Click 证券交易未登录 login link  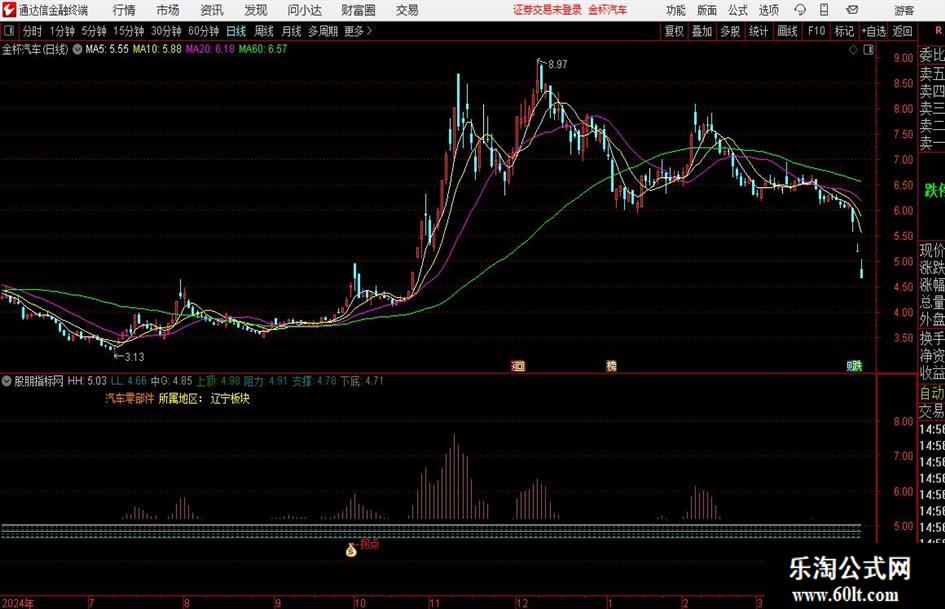coord(547,10)
